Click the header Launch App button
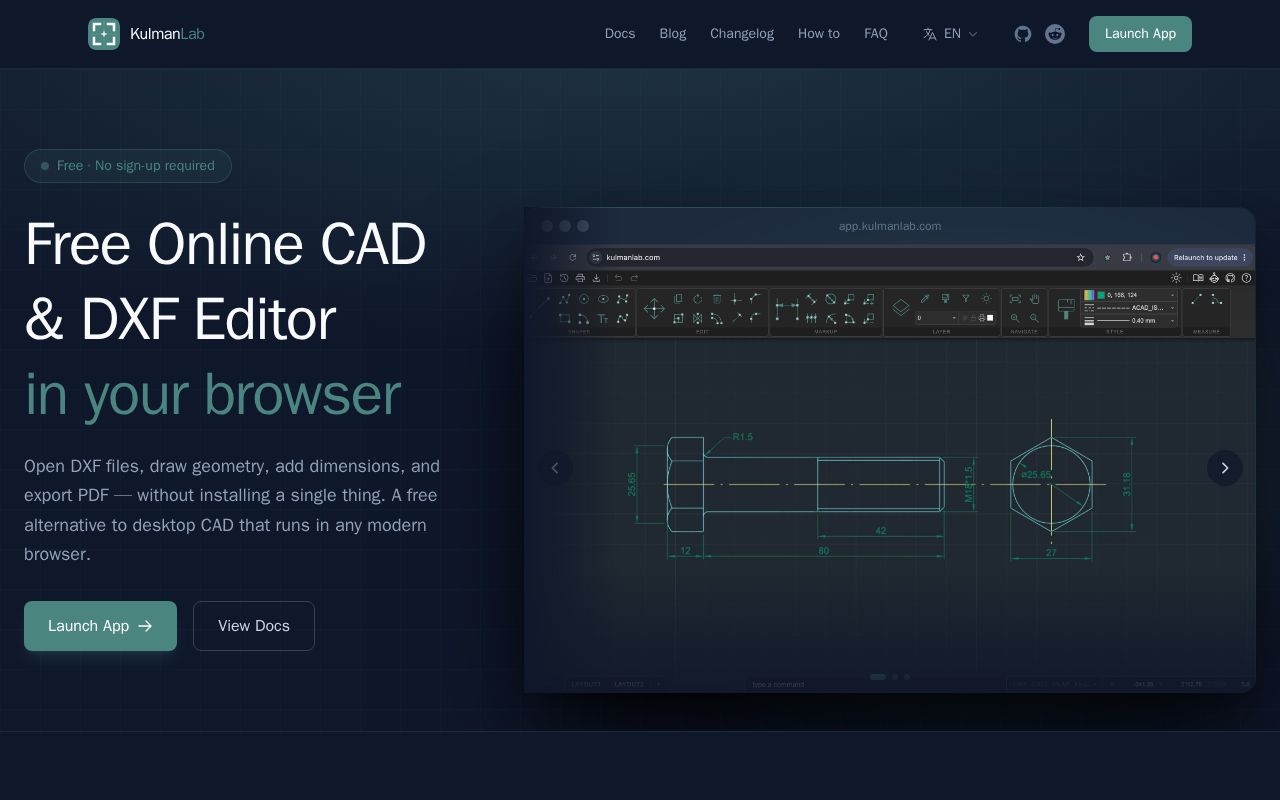The width and height of the screenshot is (1280, 800). click(x=1140, y=34)
